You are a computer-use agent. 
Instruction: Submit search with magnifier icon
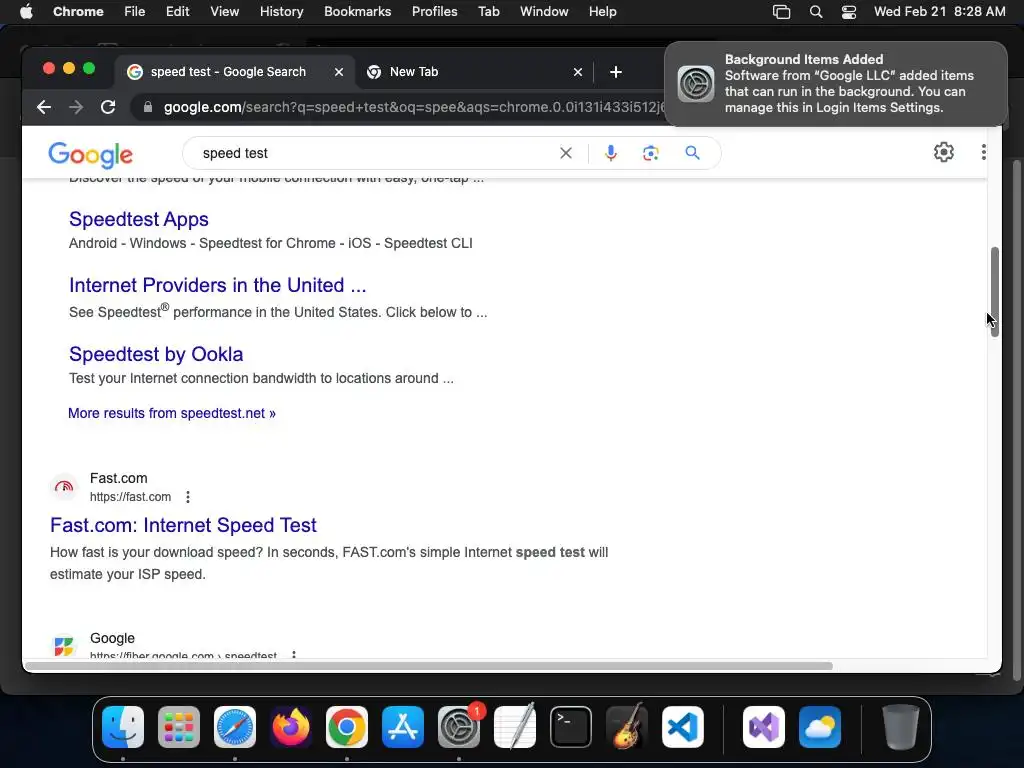click(x=692, y=153)
